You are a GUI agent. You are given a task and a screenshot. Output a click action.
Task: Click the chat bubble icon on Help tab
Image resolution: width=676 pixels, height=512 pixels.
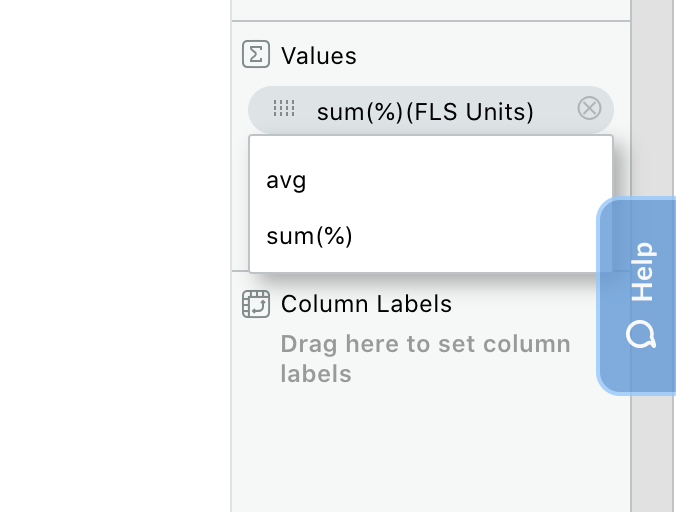(641, 334)
